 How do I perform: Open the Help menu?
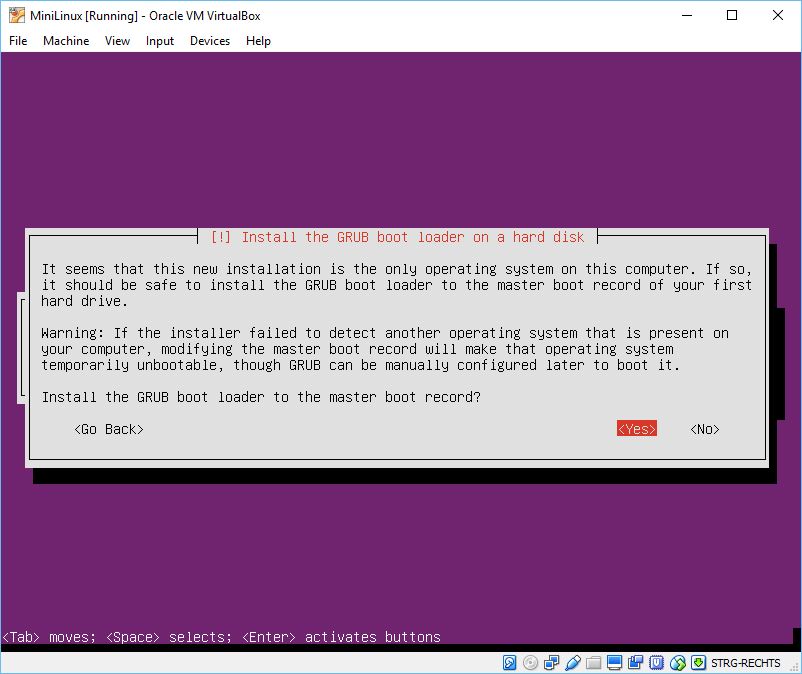[x=258, y=41]
